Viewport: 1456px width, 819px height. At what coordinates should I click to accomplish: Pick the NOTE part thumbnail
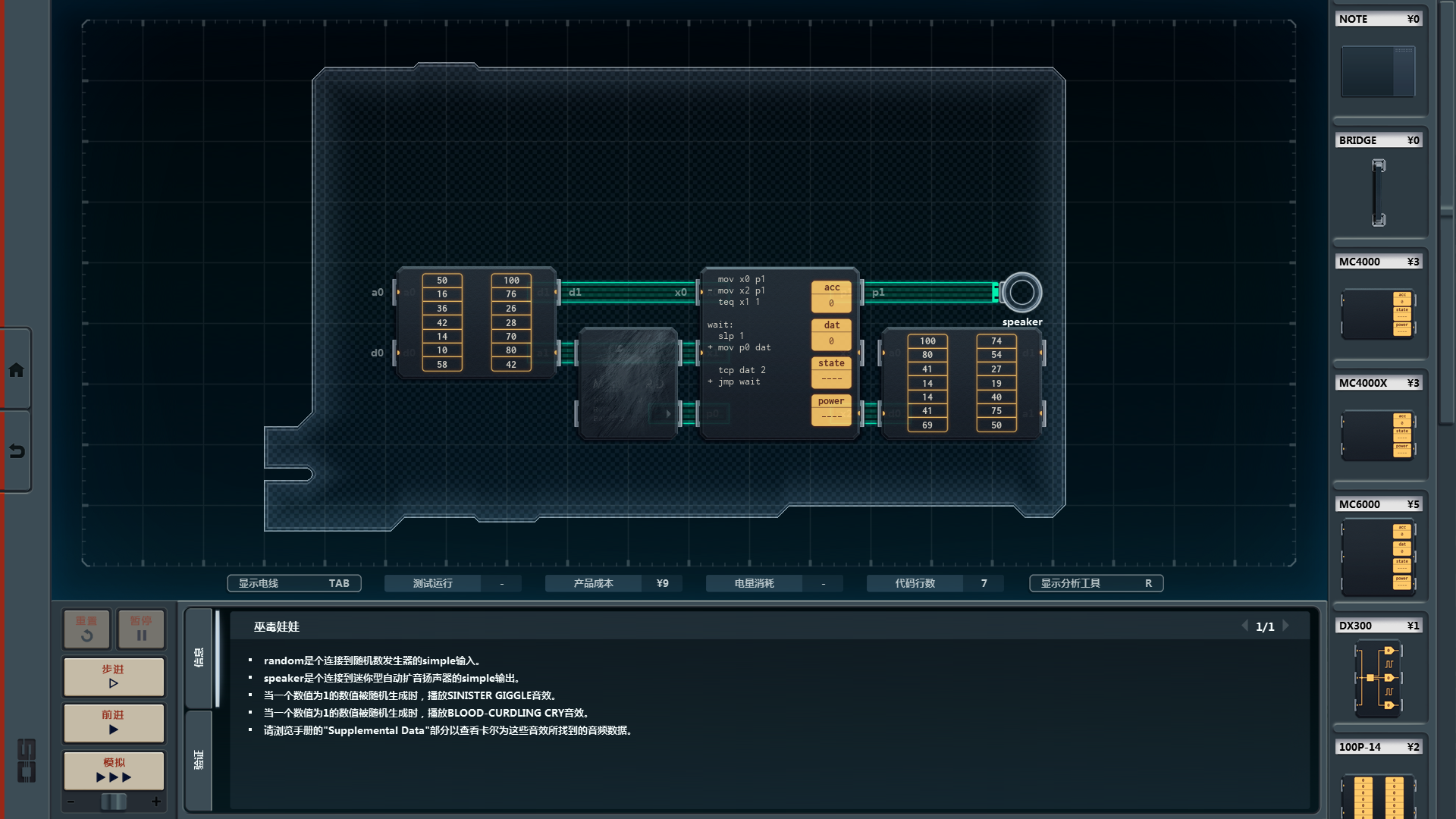coord(1378,71)
